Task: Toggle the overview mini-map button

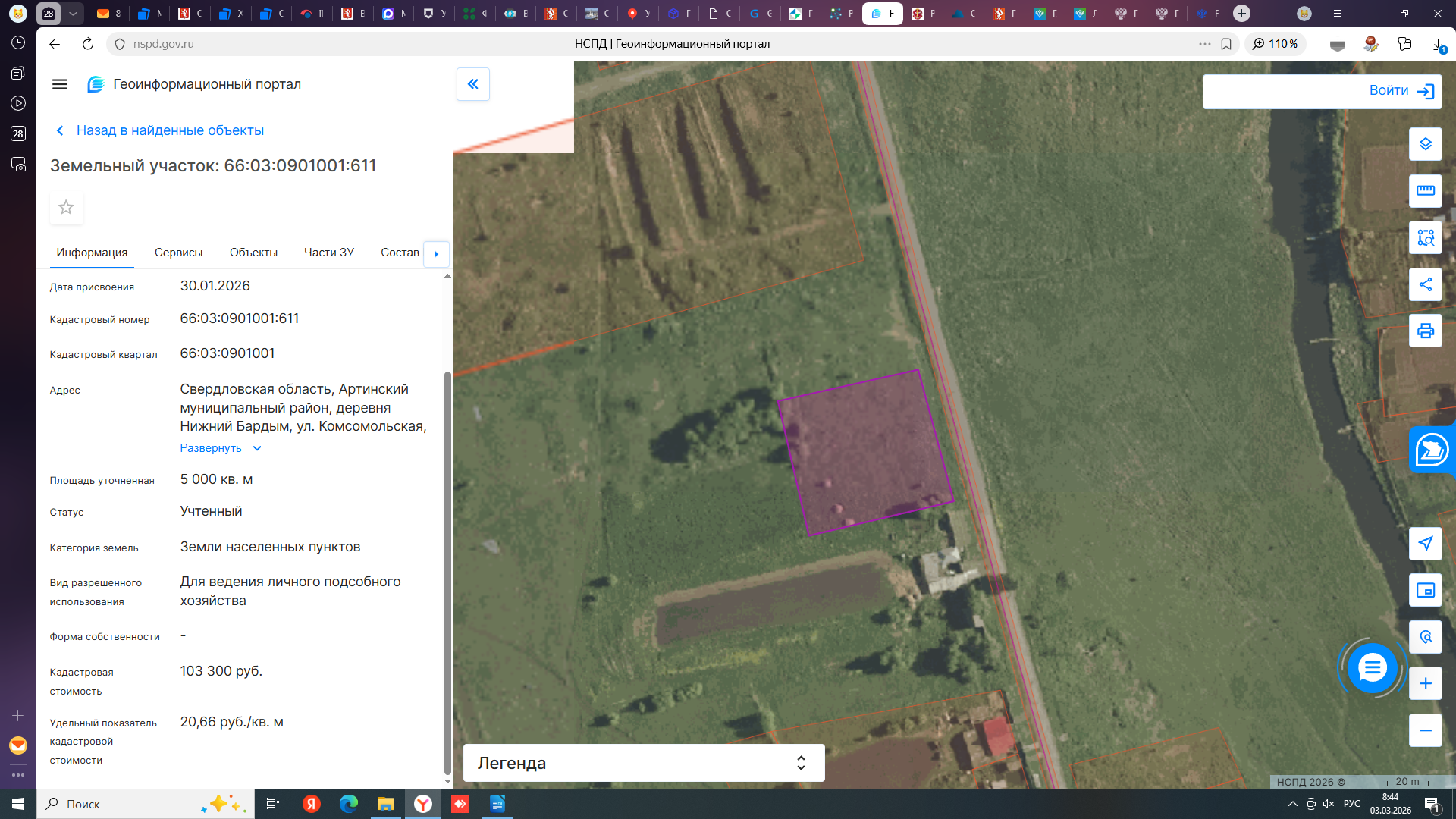Action: tap(1425, 591)
